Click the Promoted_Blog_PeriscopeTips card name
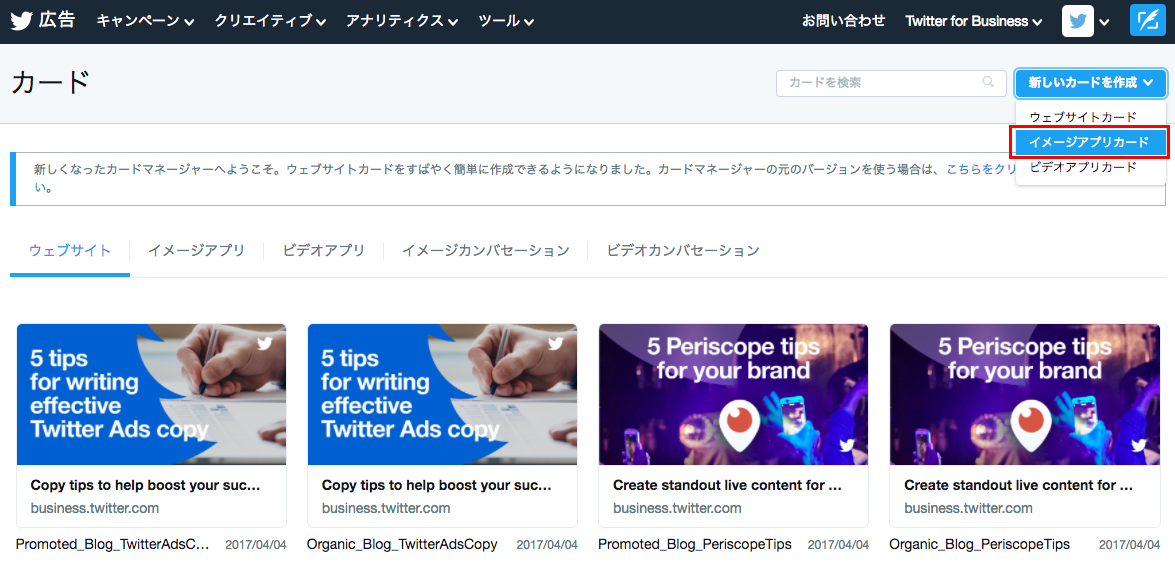This screenshot has height=580, width=1175. 695,545
